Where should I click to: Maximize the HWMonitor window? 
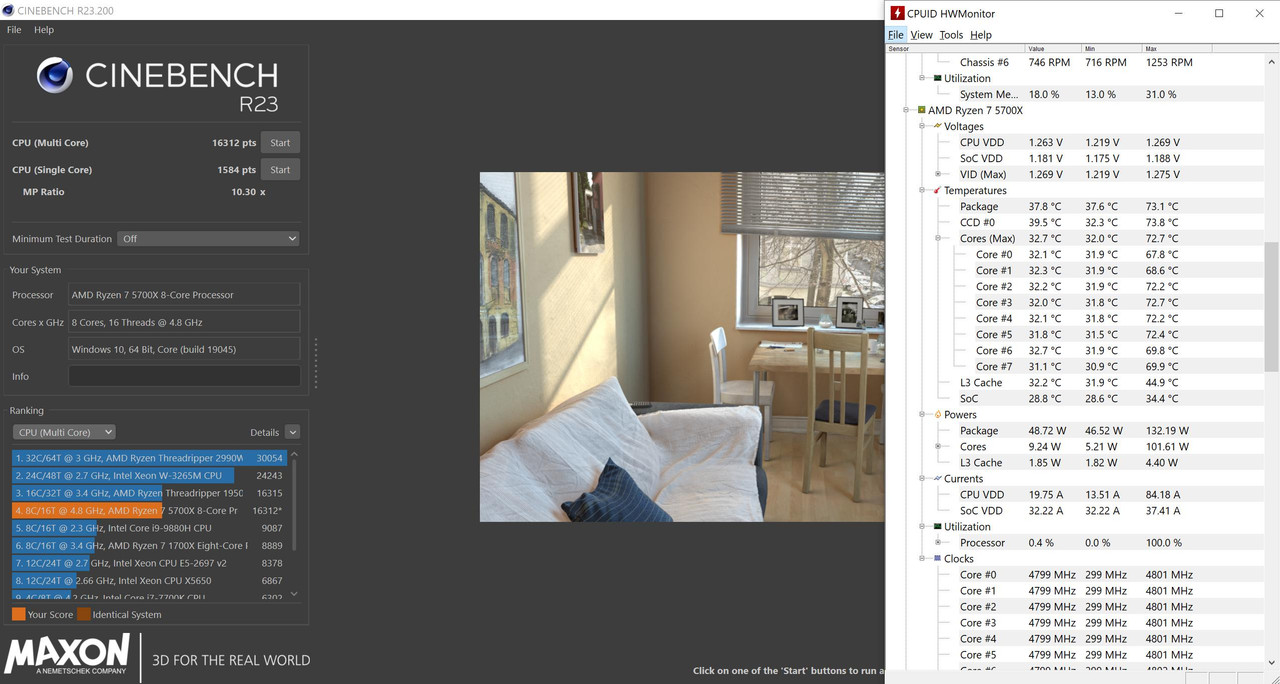pyautogui.click(x=1219, y=13)
